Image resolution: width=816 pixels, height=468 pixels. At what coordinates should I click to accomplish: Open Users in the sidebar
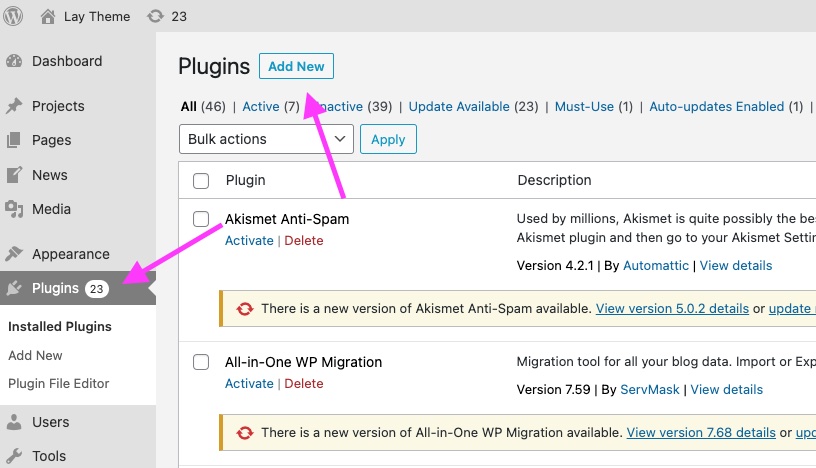[x=50, y=422]
